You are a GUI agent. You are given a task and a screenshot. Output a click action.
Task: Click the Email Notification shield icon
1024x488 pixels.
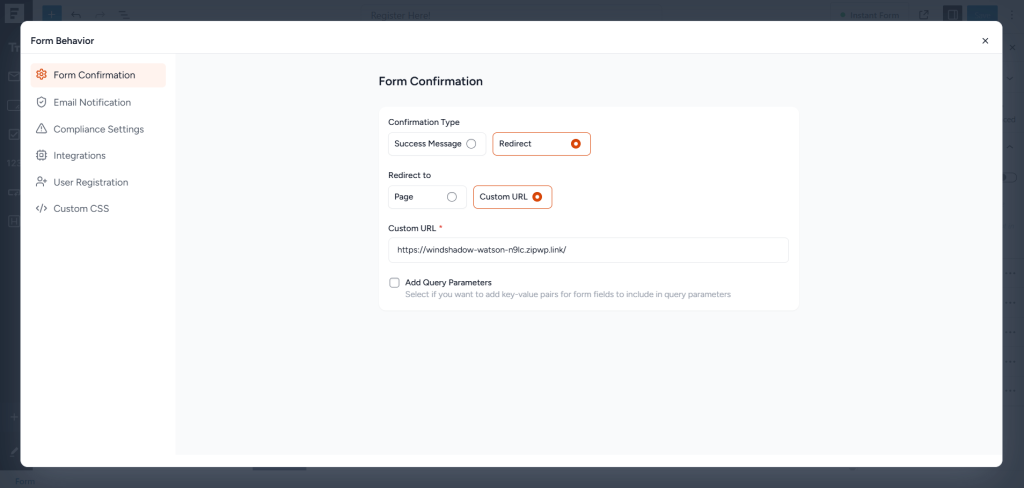41,102
